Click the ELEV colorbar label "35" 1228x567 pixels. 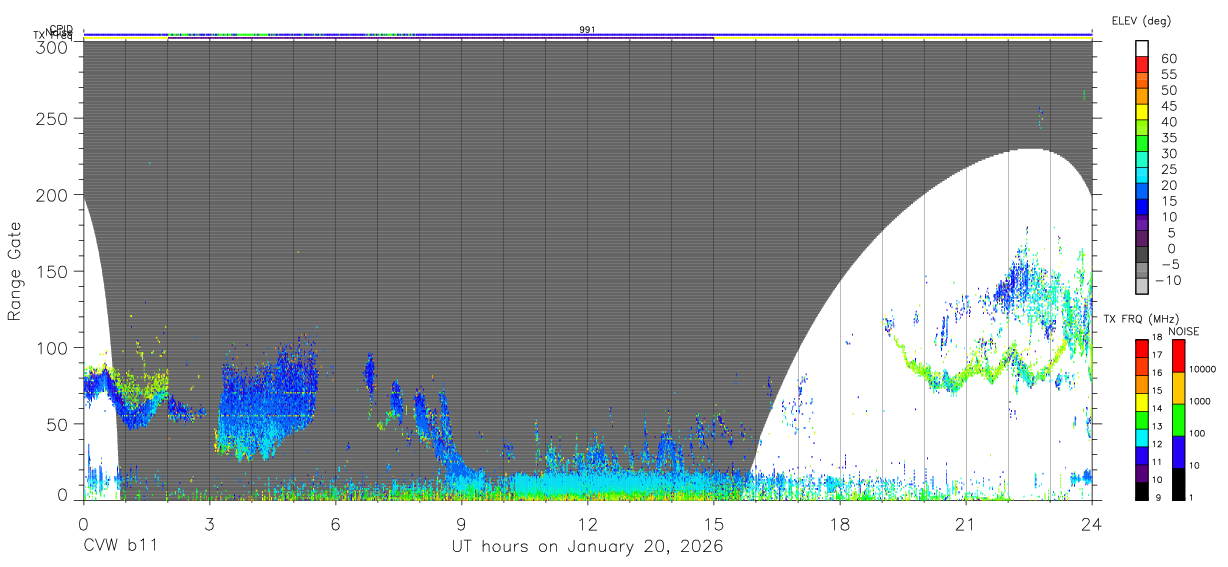[x=1168, y=138]
